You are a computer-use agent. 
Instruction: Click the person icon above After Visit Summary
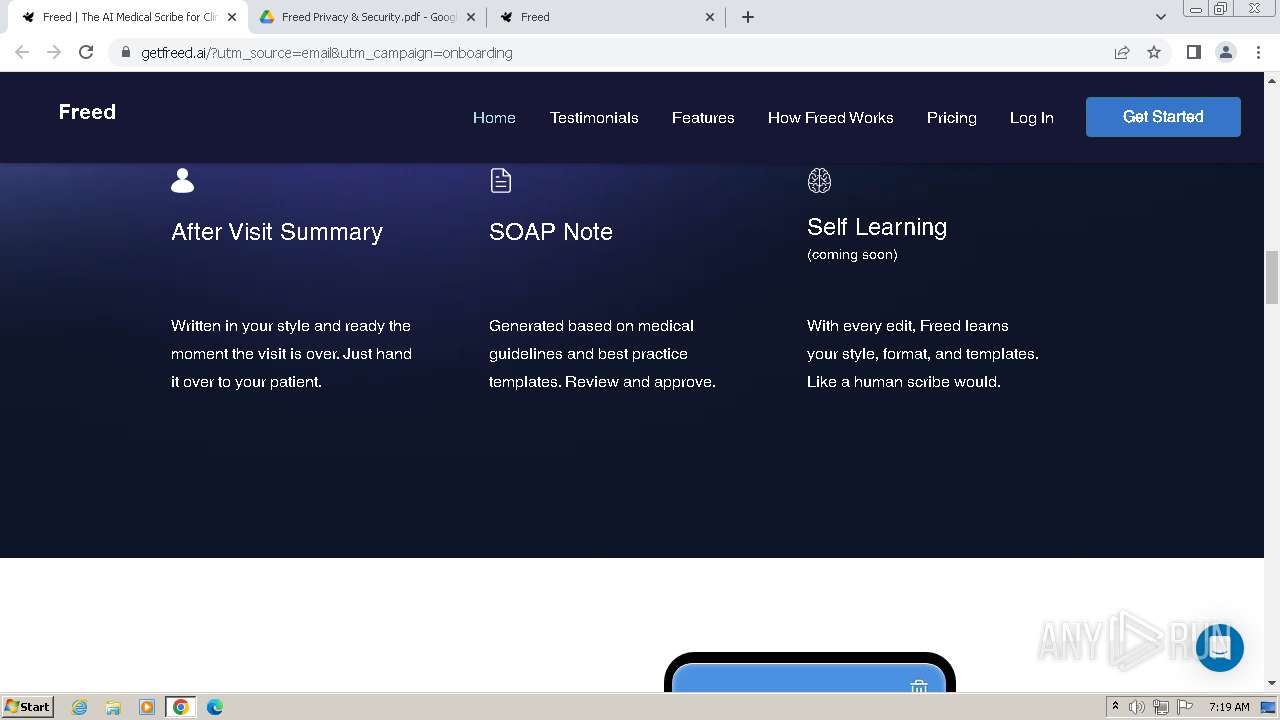pos(182,180)
